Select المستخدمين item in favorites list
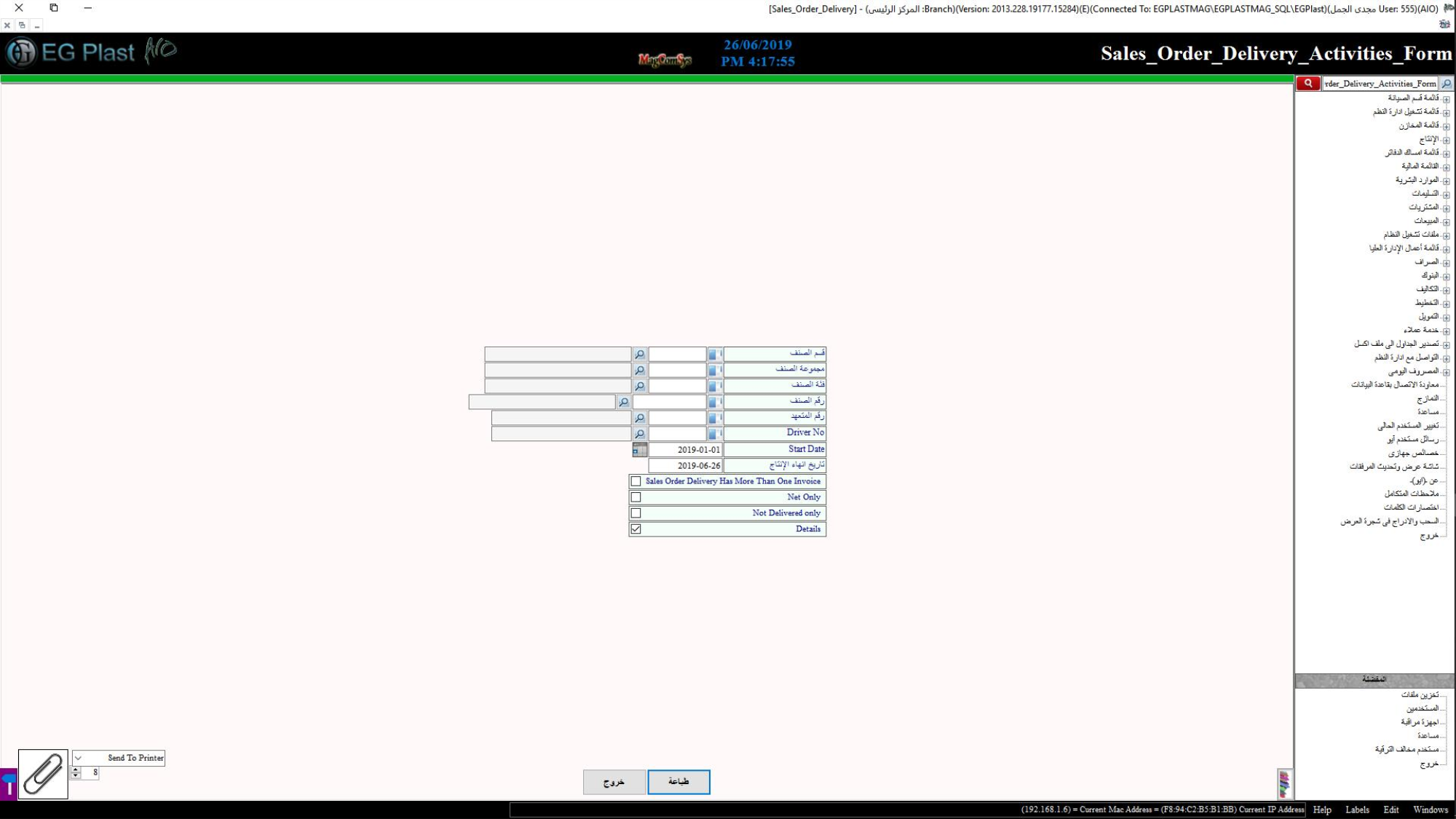 1423,709
